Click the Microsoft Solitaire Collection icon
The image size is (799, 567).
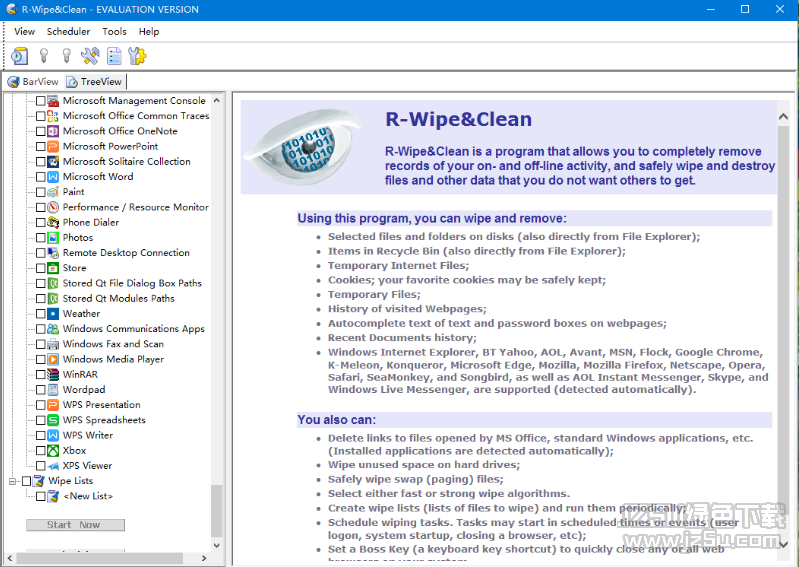(x=53, y=162)
